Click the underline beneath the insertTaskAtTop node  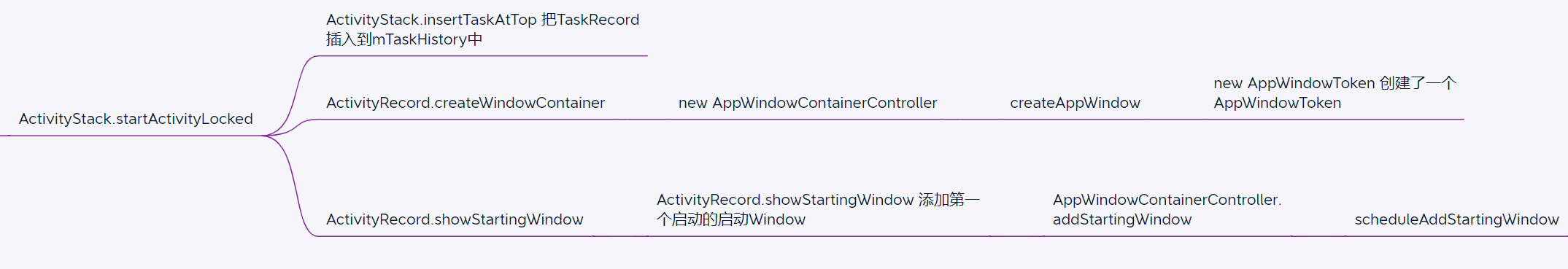tap(483, 55)
